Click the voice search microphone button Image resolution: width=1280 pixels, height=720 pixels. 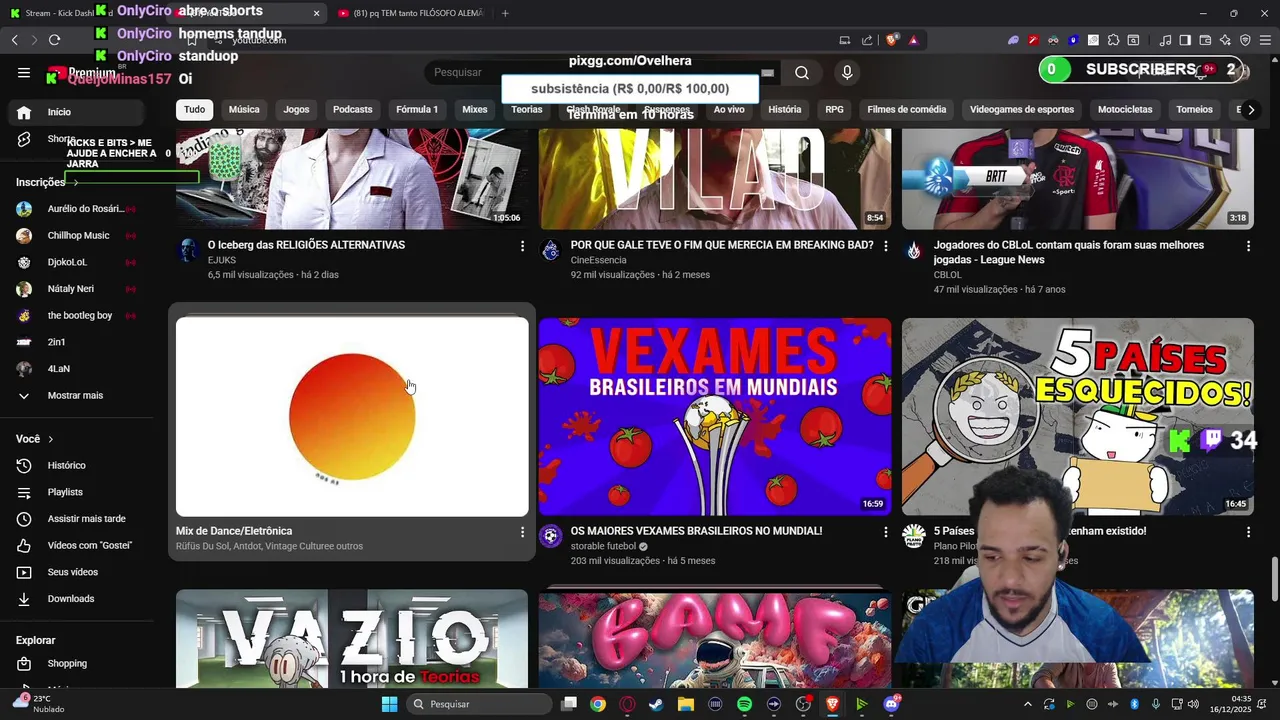coord(847,72)
